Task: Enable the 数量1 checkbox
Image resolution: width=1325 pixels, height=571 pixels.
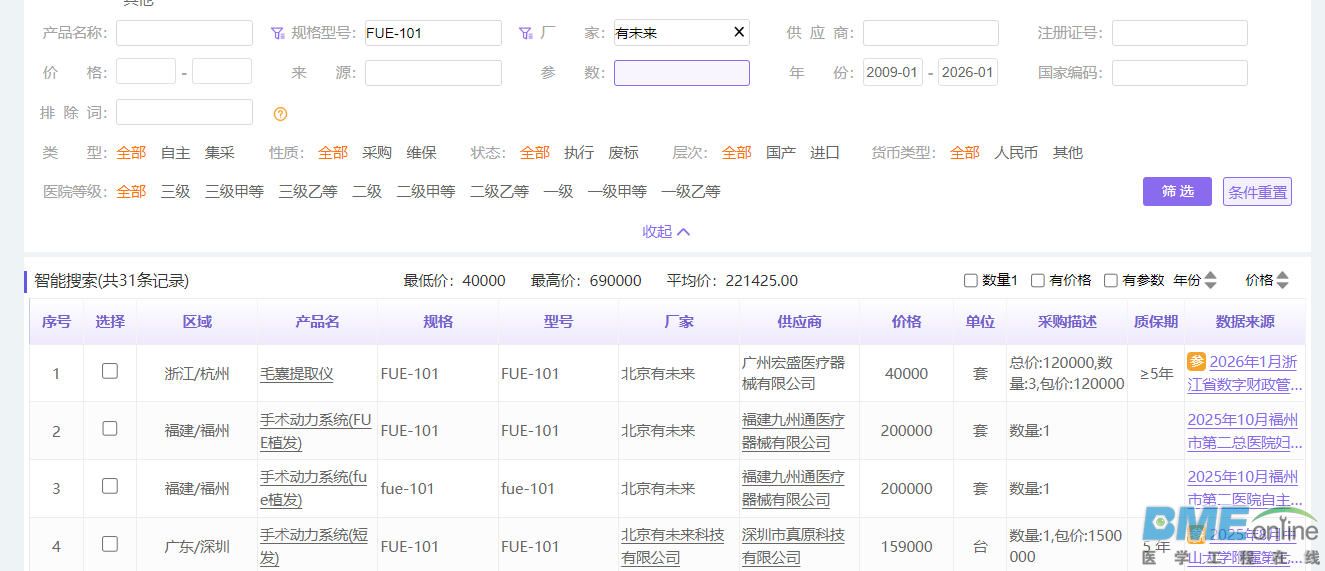Action: [970, 281]
